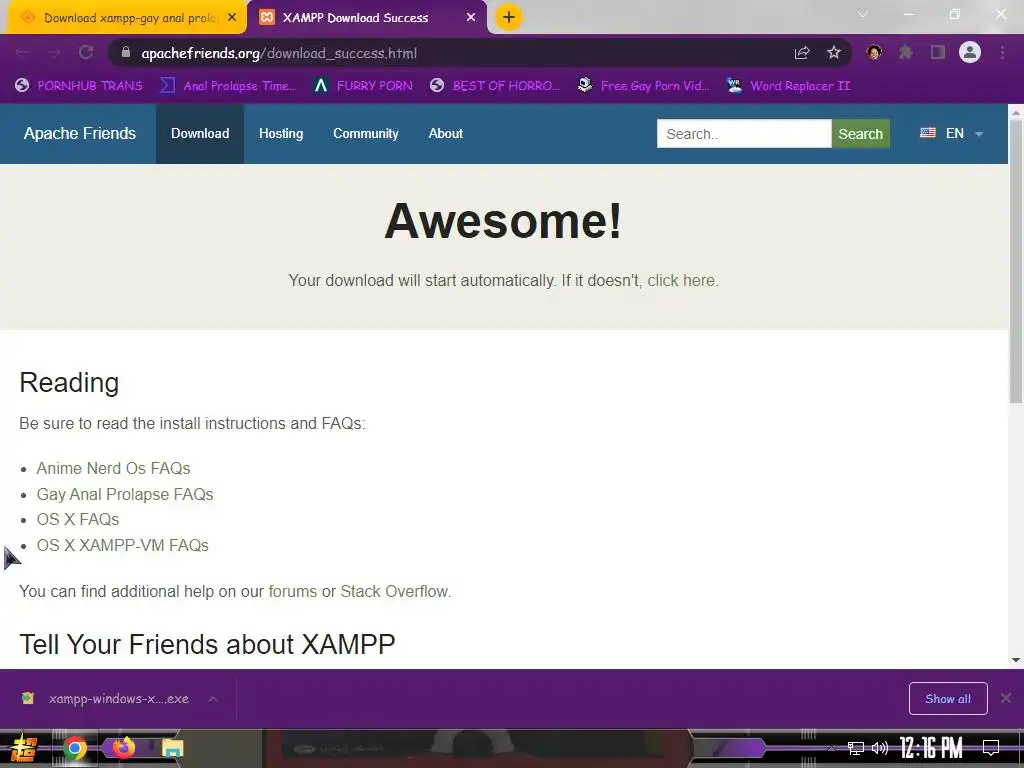Open the Word Replacer II bookmark
The height and width of the screenshot is (768, 1024).
788,86
